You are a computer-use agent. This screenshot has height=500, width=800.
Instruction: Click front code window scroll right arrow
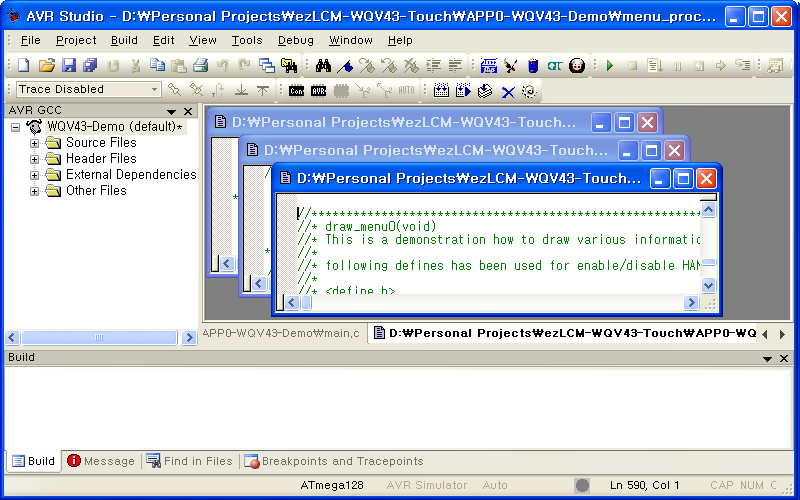[691, 303]
